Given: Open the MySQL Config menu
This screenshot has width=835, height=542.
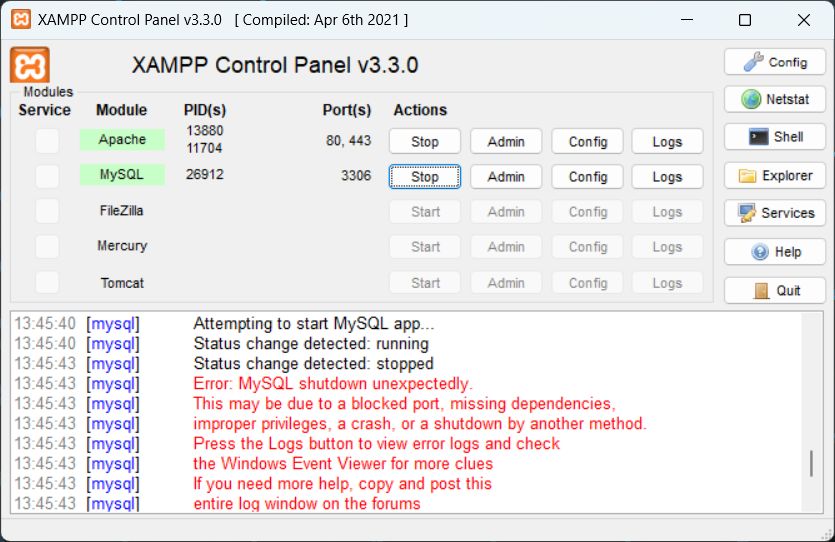Looking at the screenshot, I should tap(587, 177).
